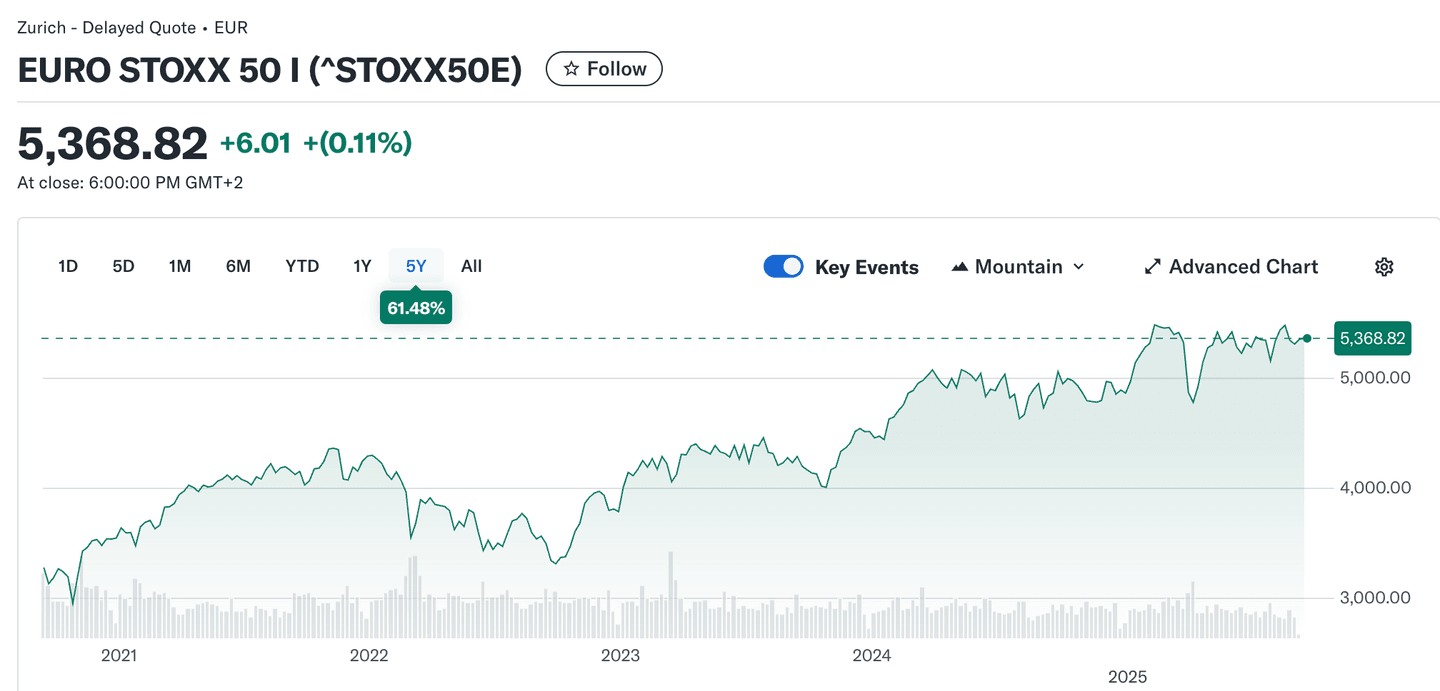Show the All time range

tap(471, 266)
